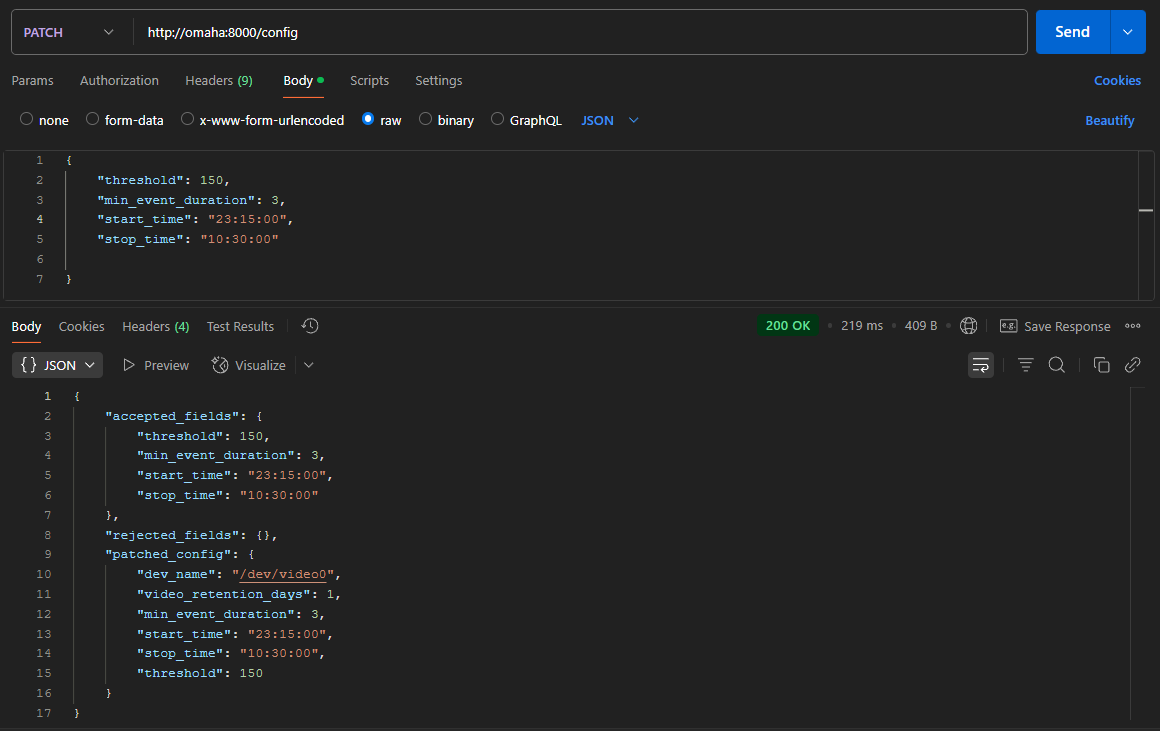Toggle the wrap lines icon

coord(981,365)
